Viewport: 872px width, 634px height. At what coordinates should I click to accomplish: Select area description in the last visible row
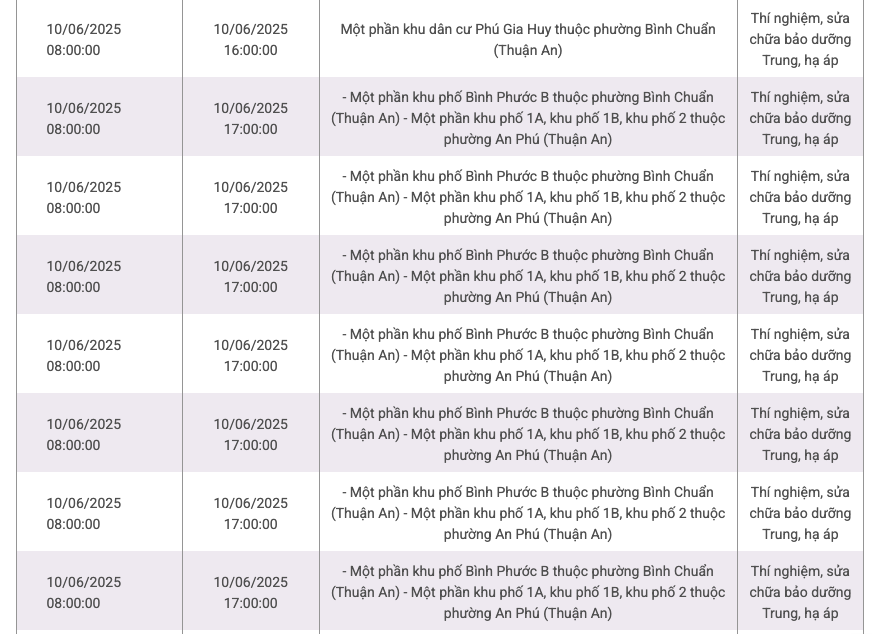528,592
